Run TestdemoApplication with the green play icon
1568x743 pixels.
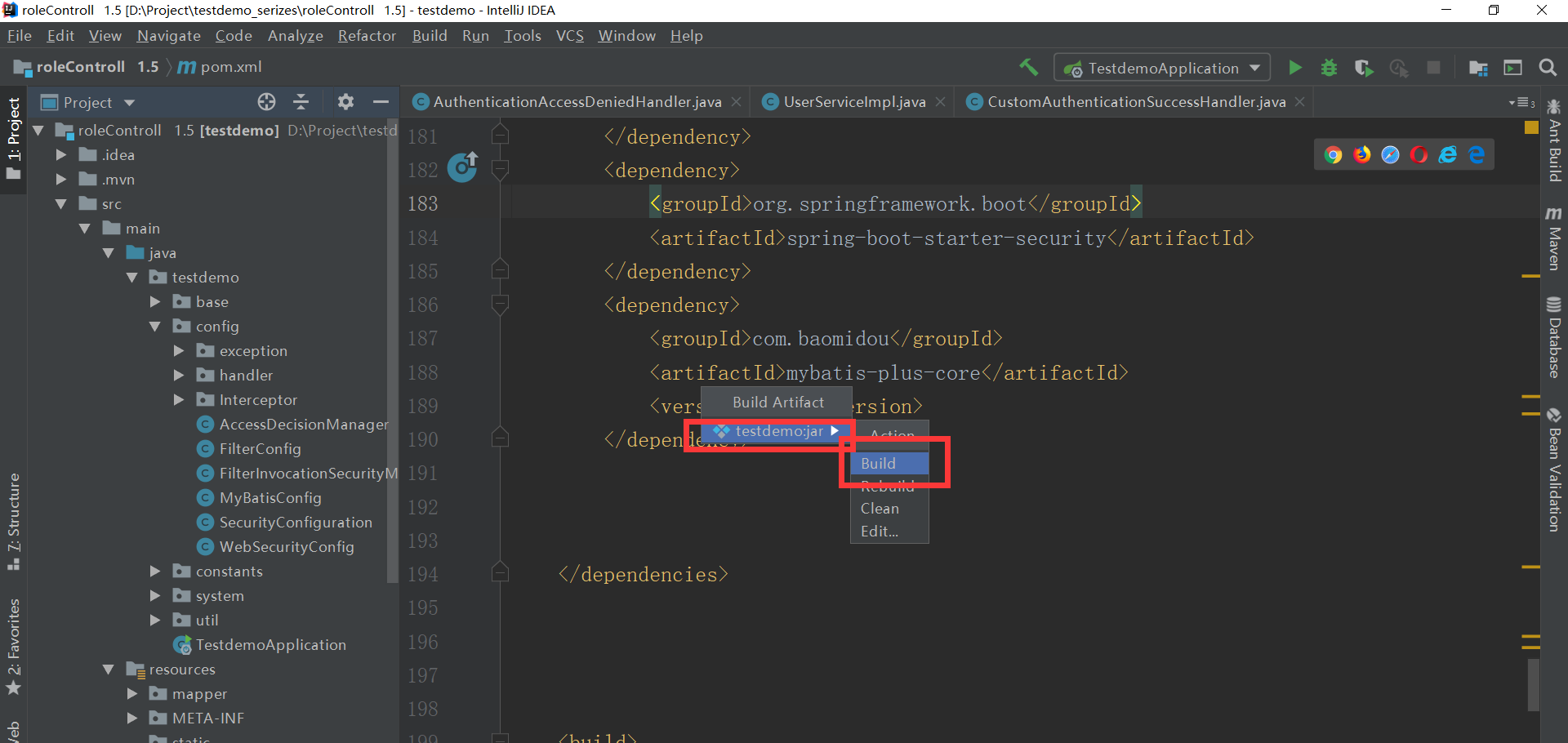[x=1295, y=68]
